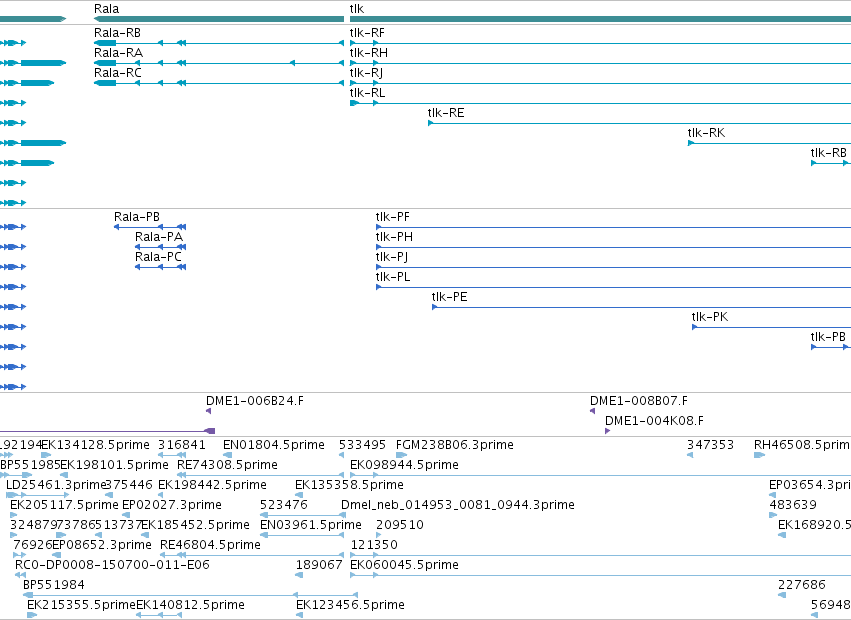
Task: Select feature 533495
Action: click(363, 445)
